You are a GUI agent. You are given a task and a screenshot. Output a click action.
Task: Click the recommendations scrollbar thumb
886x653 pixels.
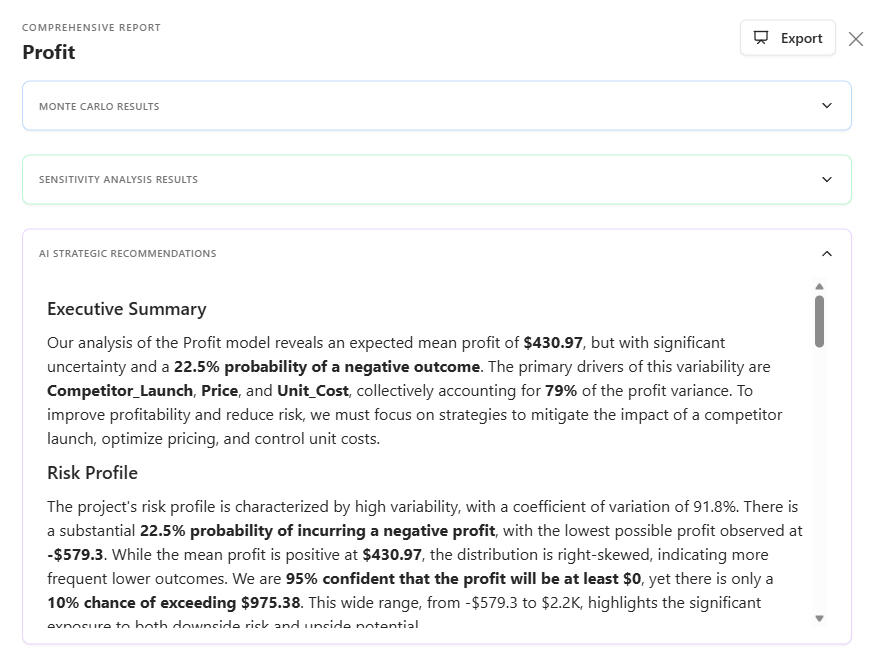pos(820,321)
